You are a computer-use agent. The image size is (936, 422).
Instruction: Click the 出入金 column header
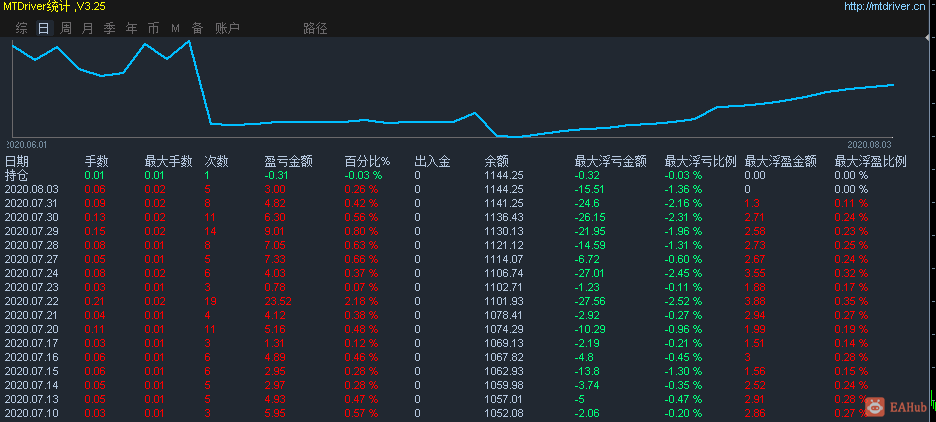[x=432, y=161]
